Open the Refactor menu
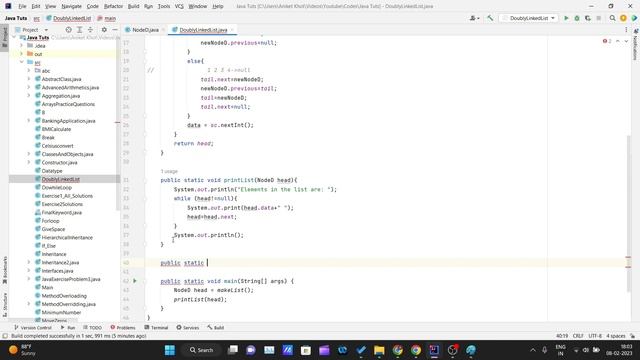This screenshot has height=360, width=640. (x=113, y=6)
